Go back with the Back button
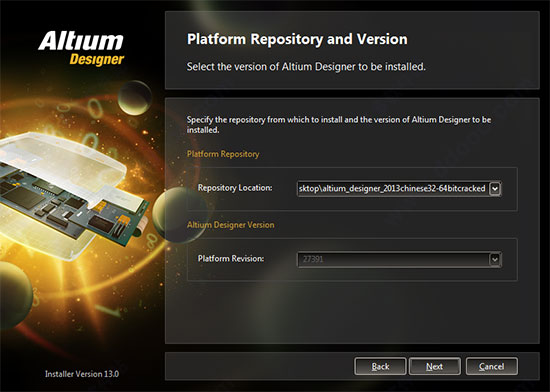The height and width of the screenshot is (392, 550). tap(380, 366)
